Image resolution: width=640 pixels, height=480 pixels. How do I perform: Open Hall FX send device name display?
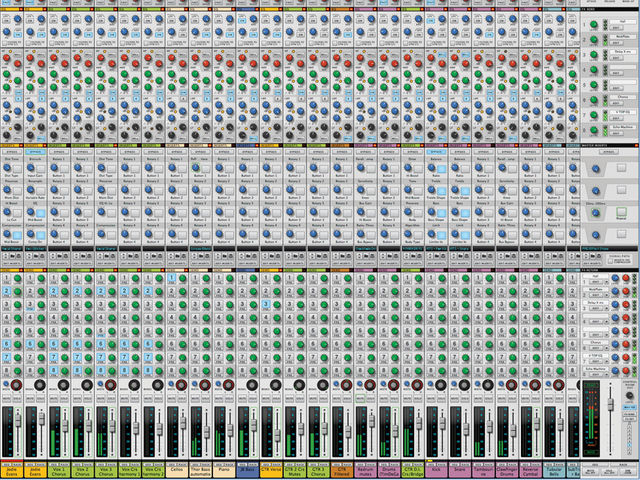point(622,22)
